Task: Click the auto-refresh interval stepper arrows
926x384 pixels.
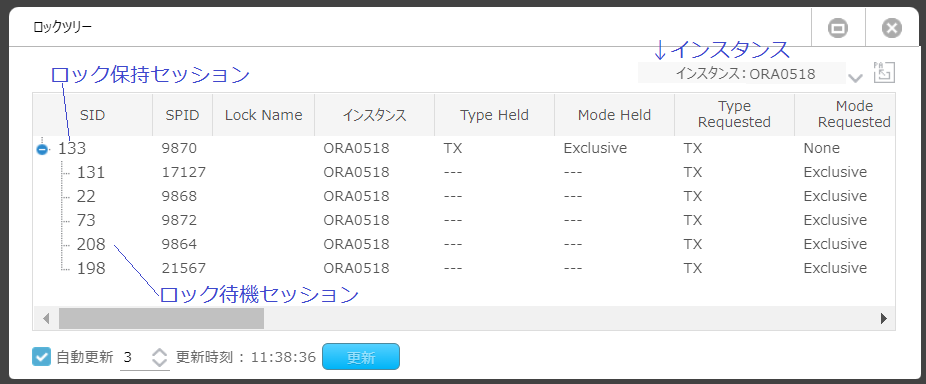Action: click(159, 357)
